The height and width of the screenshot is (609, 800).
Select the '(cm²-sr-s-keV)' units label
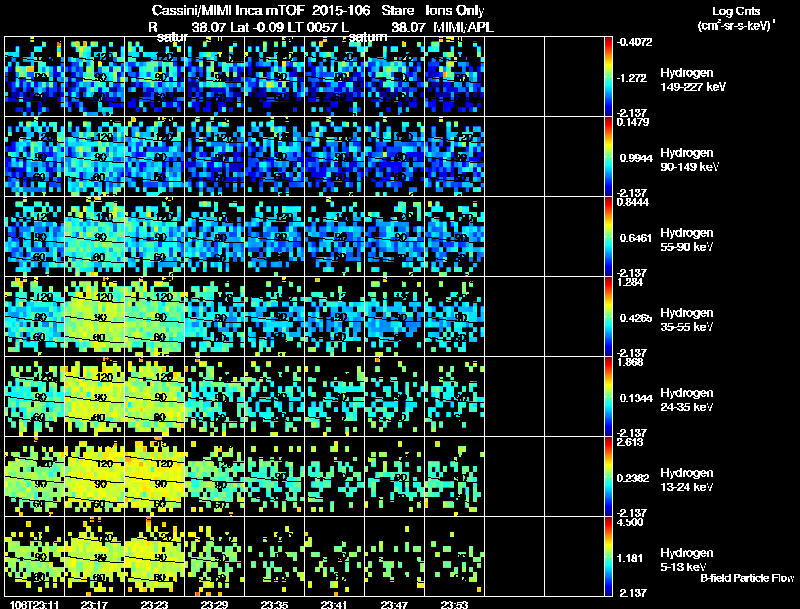pos(735,26)
